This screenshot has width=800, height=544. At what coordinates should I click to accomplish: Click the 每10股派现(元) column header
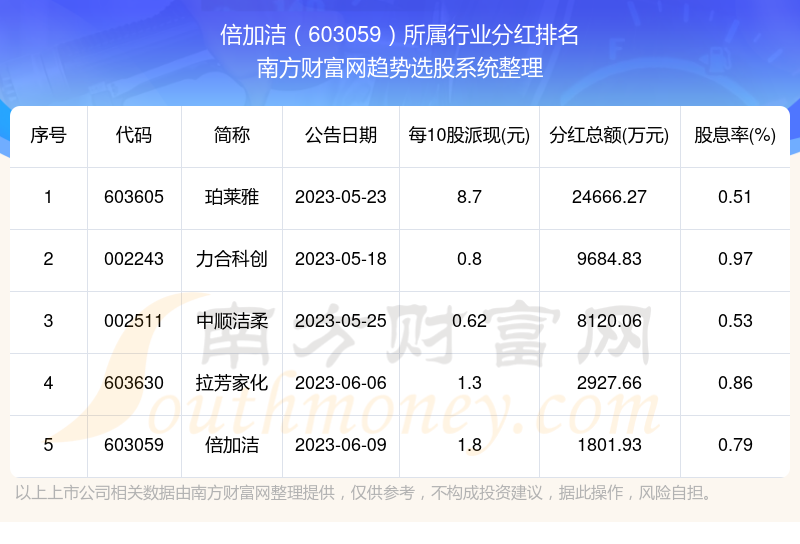pyautogui.click(x=469, y=135)
